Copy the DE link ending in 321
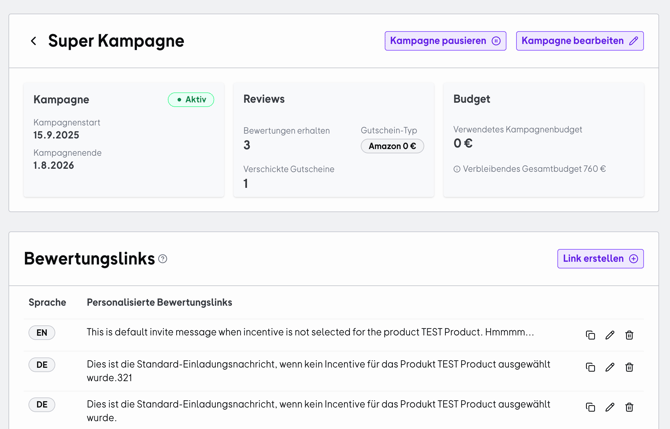This screenshot has height=429, width=670. [x=590, y=367]
